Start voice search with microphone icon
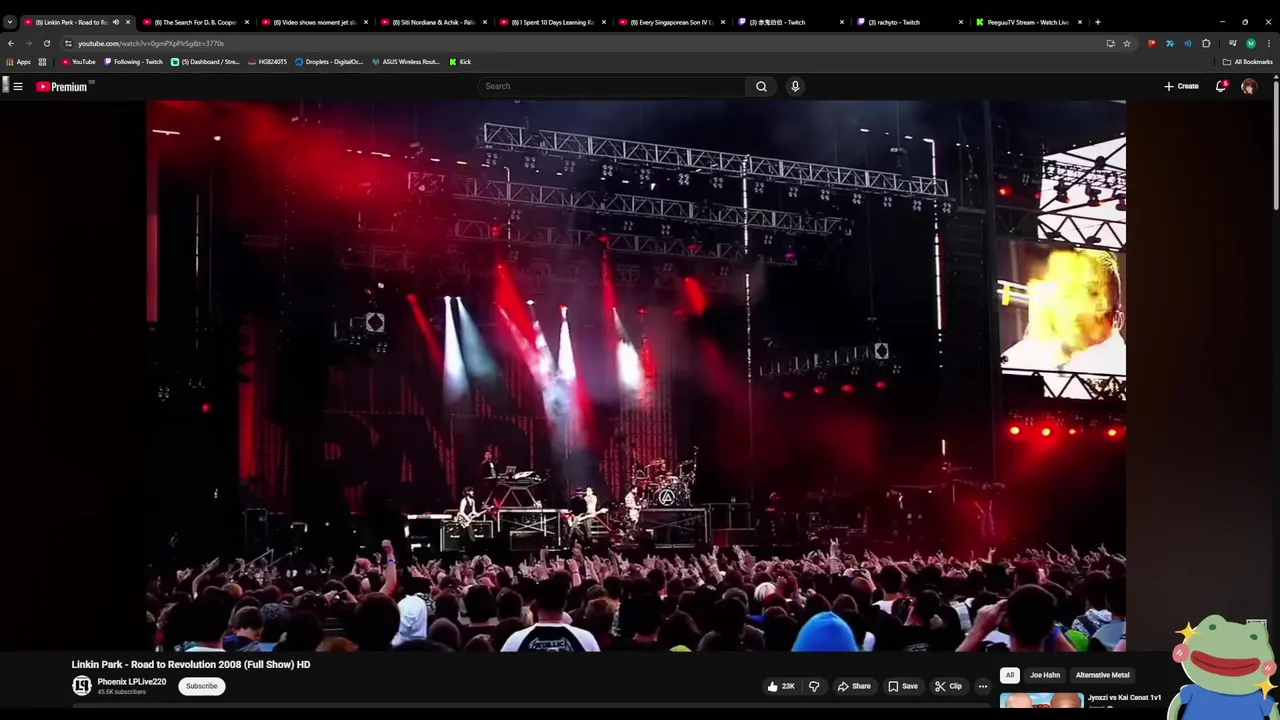This screenshot has width=1280, height=720. click(x=795, y=86)
